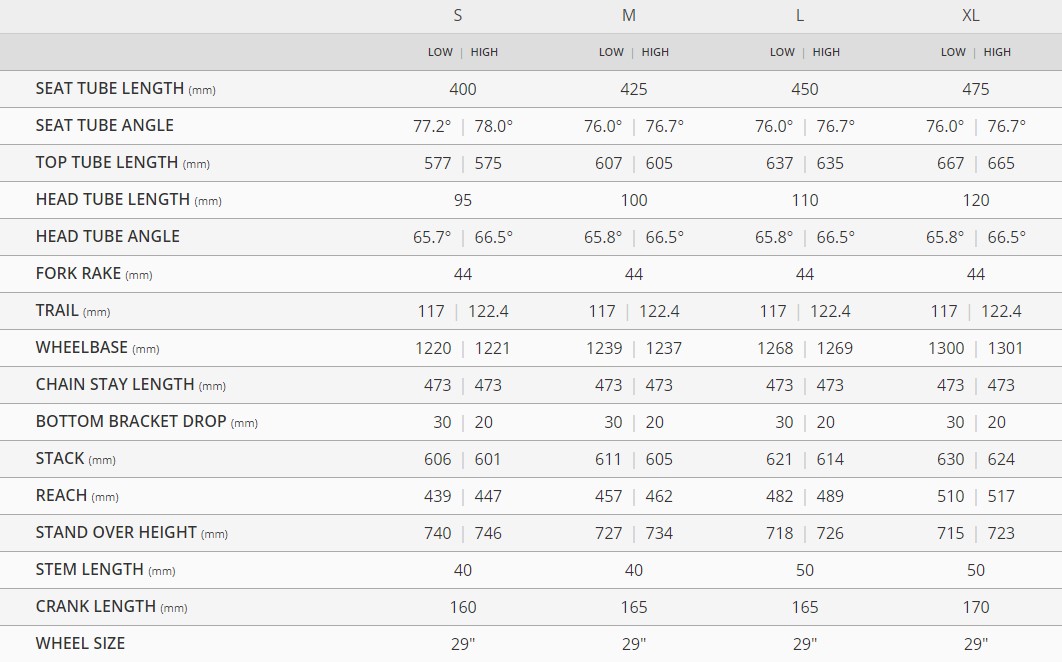Click the size L stem length 50
Screen dimensions: 1062x662
[x=805, y=570]
